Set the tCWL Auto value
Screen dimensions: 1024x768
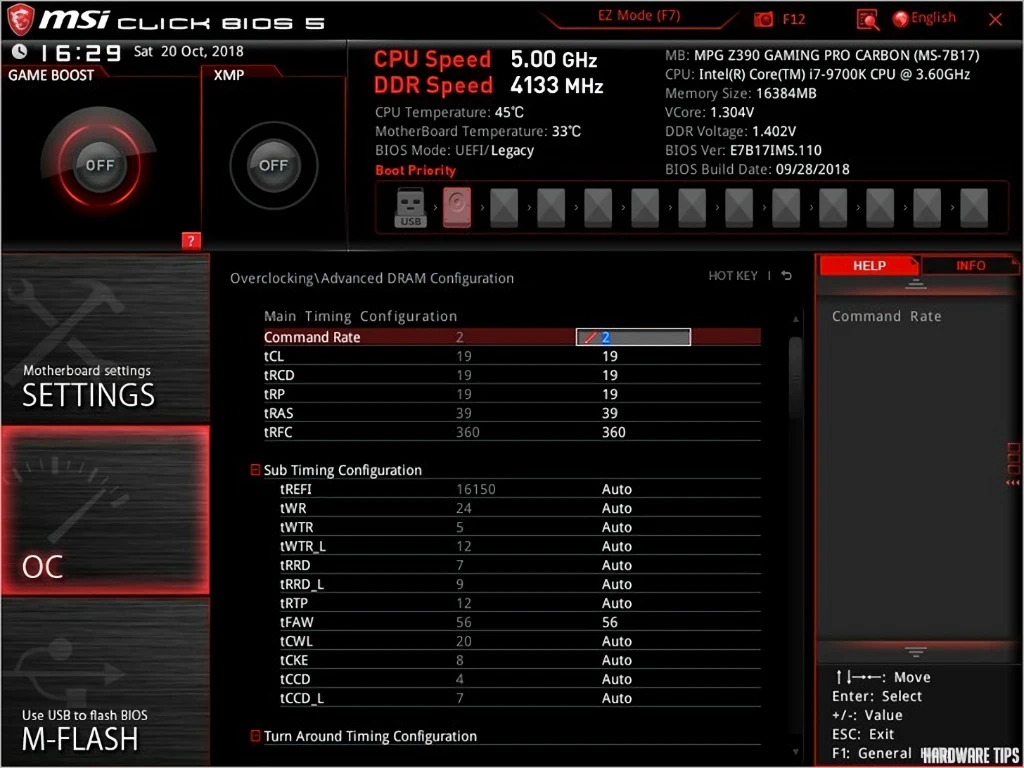click(x=616, y=641)
